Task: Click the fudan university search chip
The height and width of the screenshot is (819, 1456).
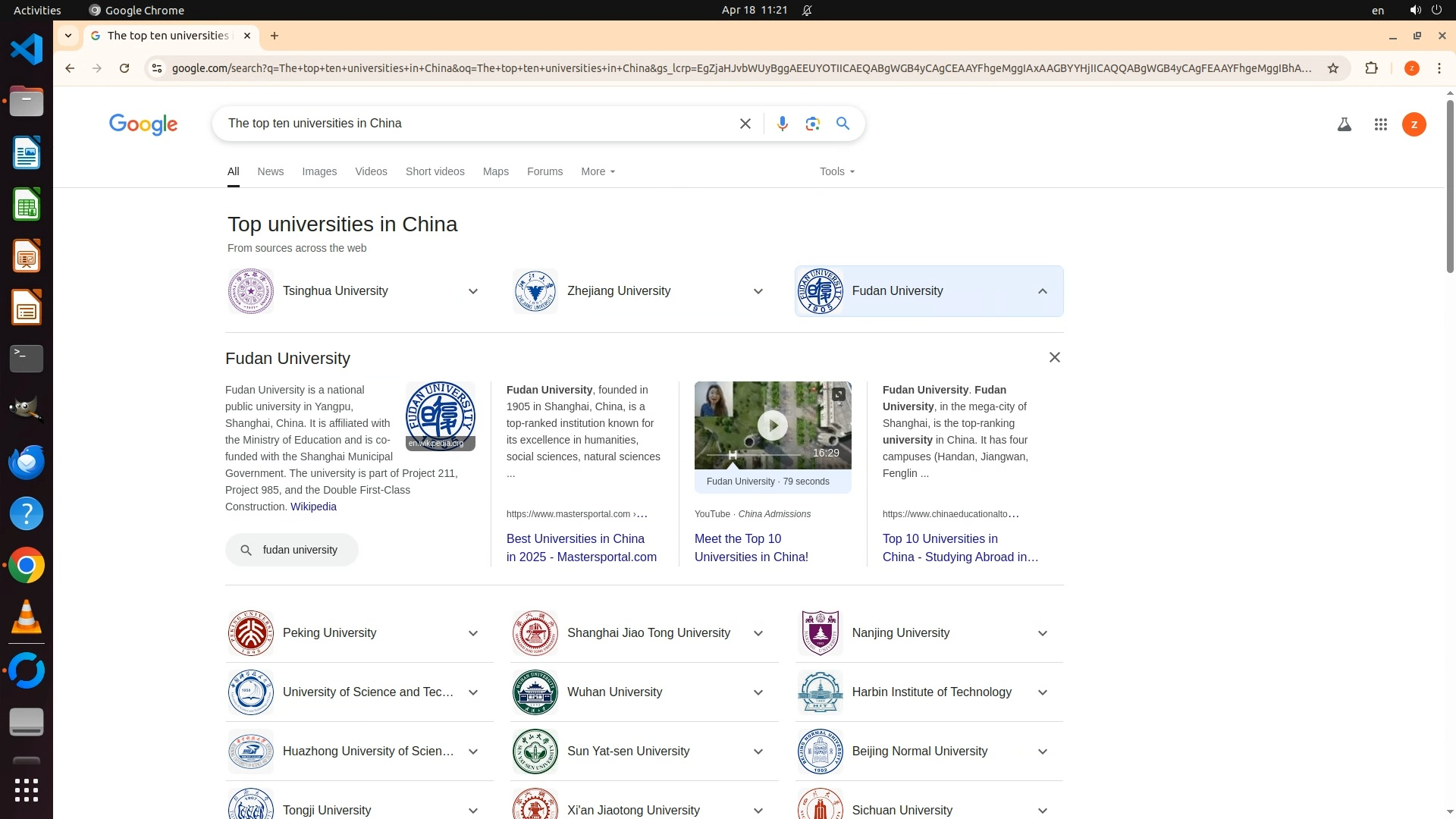Action: tap(291, 550)
